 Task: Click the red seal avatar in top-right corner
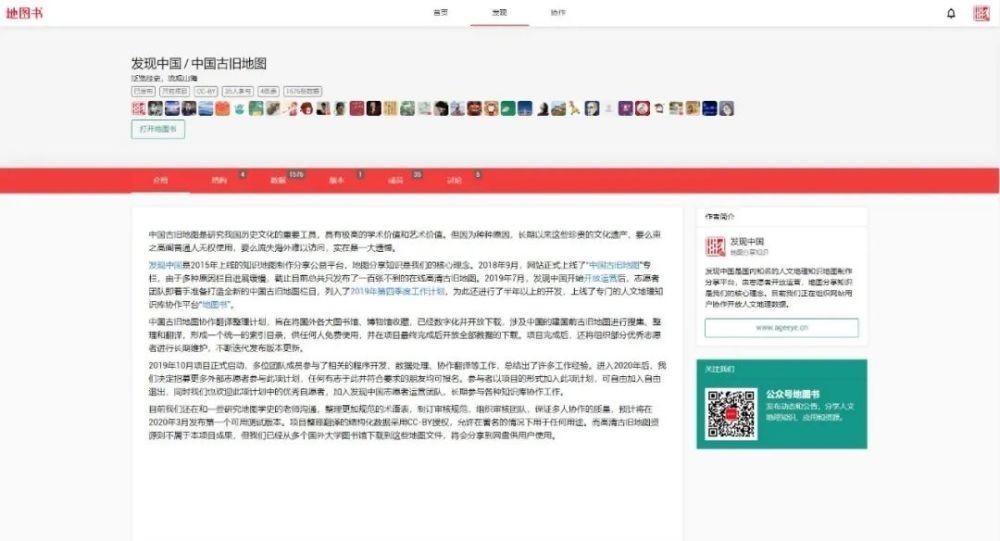pos(982,13)
